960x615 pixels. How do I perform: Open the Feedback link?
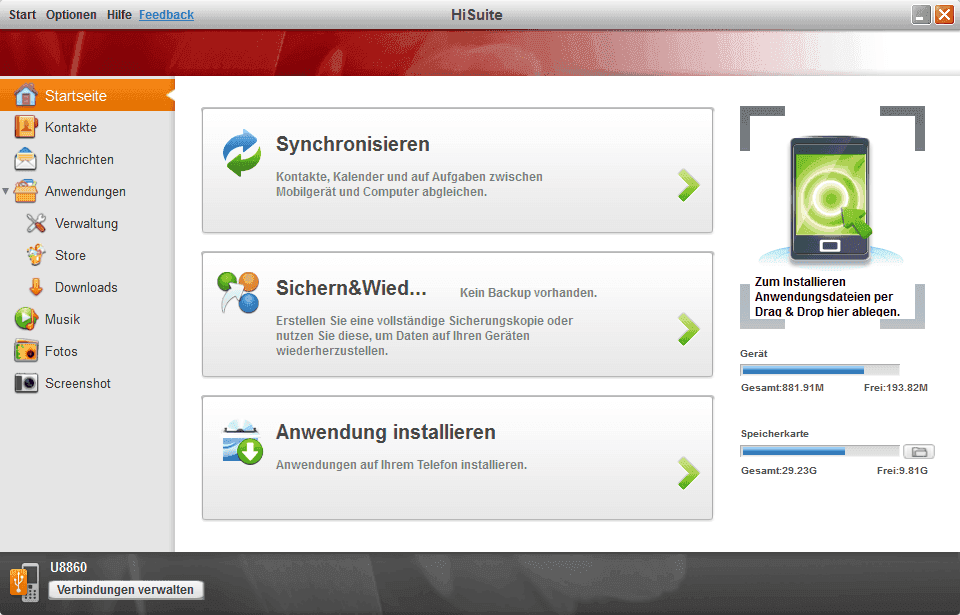click(166, 15)
